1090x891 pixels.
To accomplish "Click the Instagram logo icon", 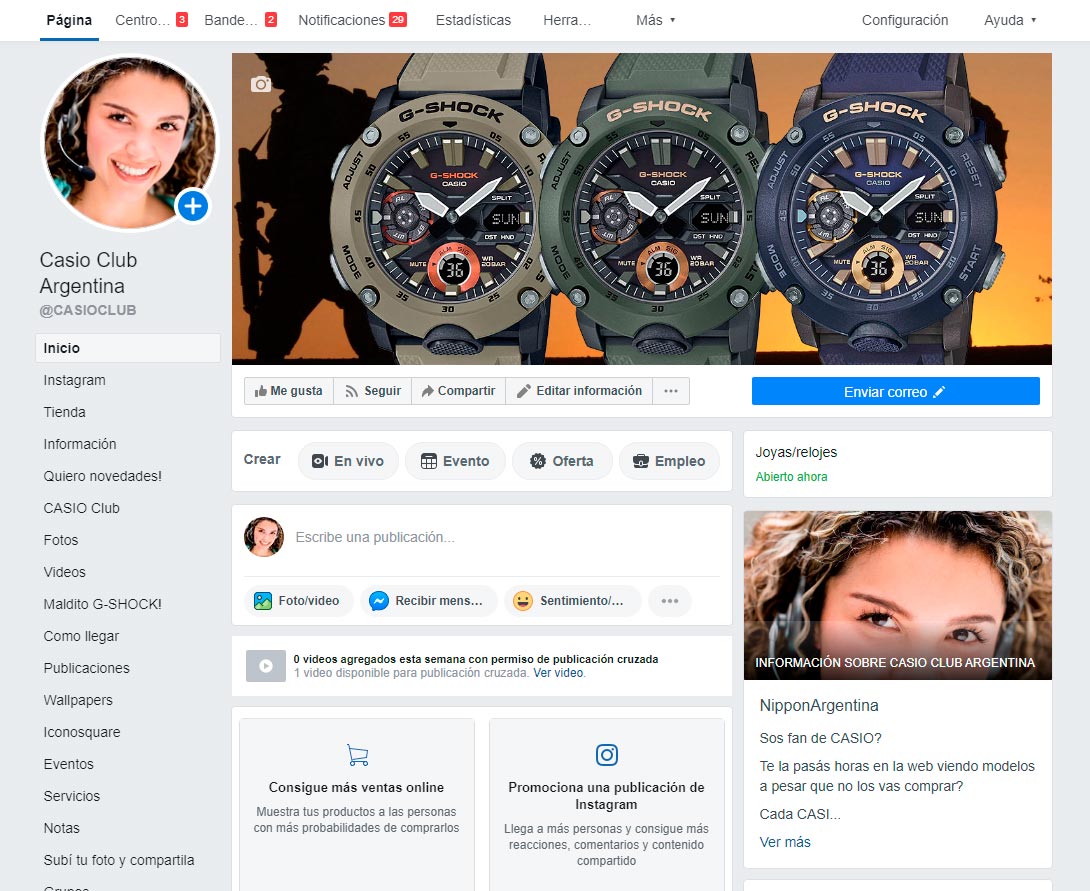I will click(607, 755).
